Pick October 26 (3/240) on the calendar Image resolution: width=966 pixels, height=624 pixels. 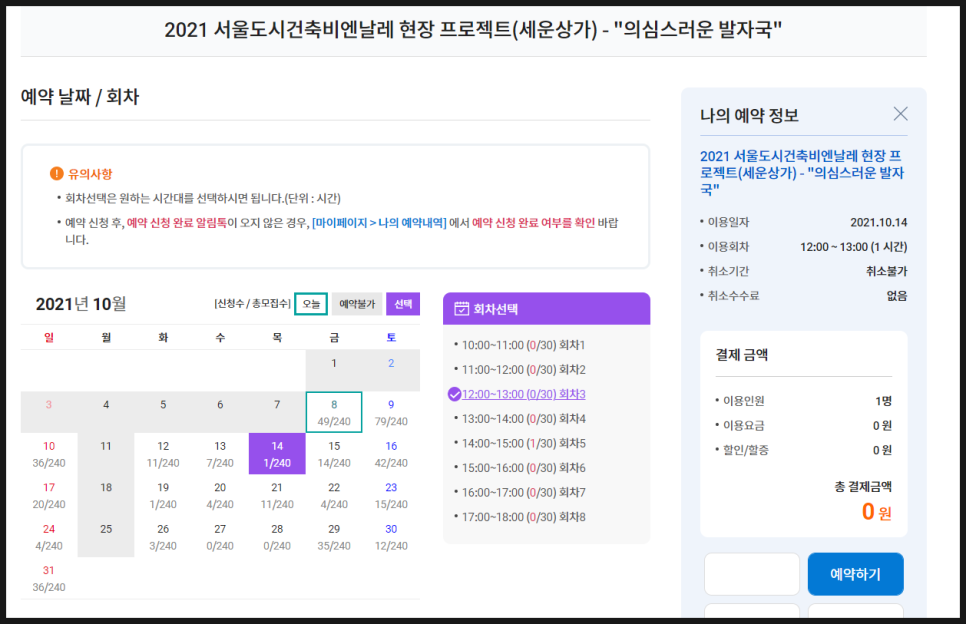(163, 537)
